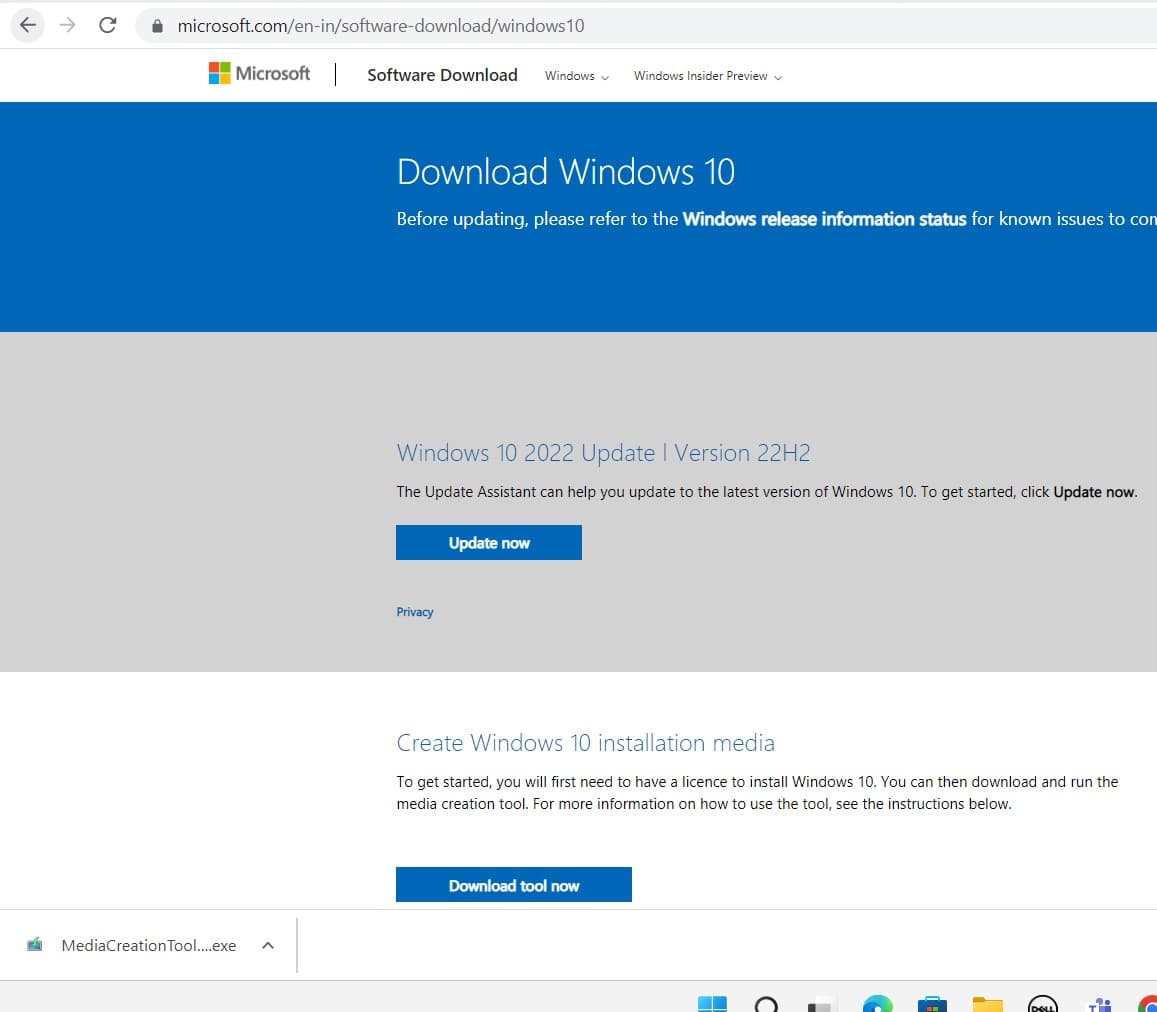Select the Software Download menu item
Image resolution: width=1157 pixels, height=1012 pixels.
point(442,74)
